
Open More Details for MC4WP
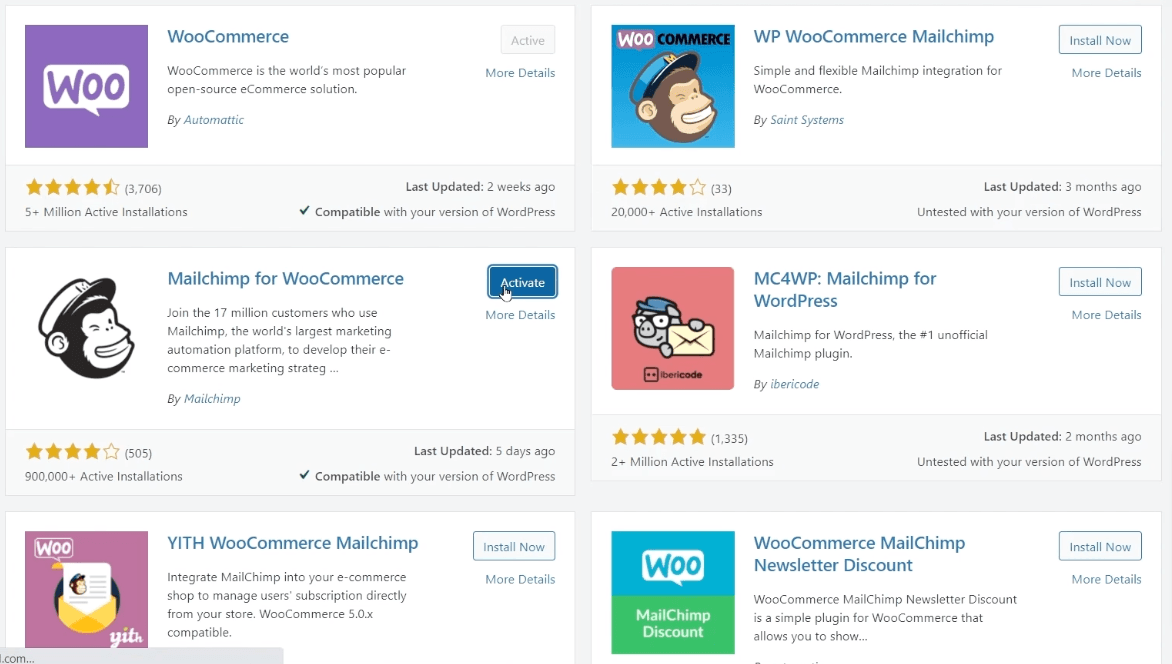pos(1106,314)
